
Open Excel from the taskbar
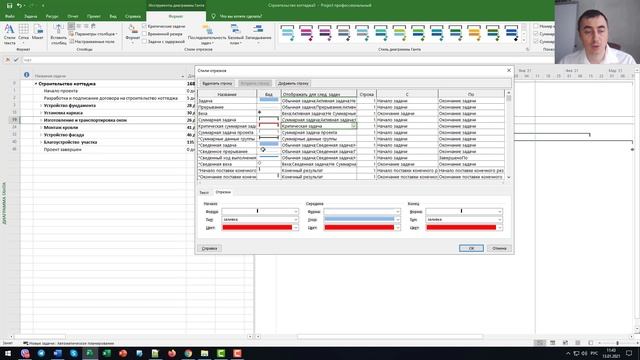(107, 353)
